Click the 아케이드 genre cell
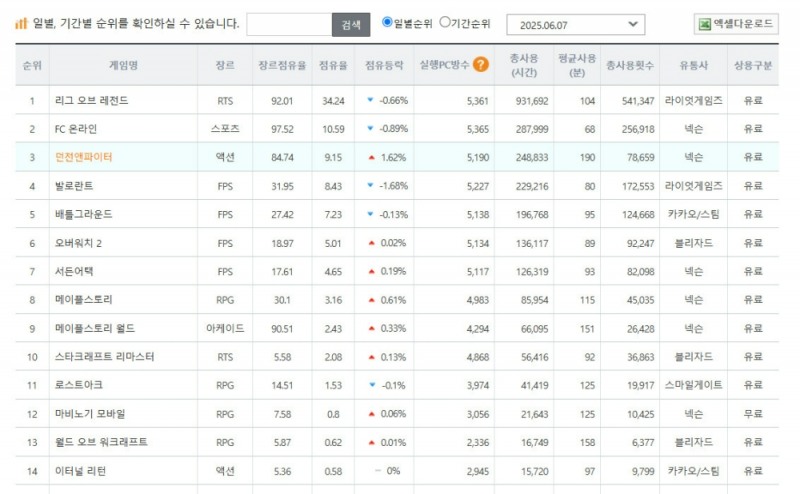The image size is (800, 494). click(225, 328)
